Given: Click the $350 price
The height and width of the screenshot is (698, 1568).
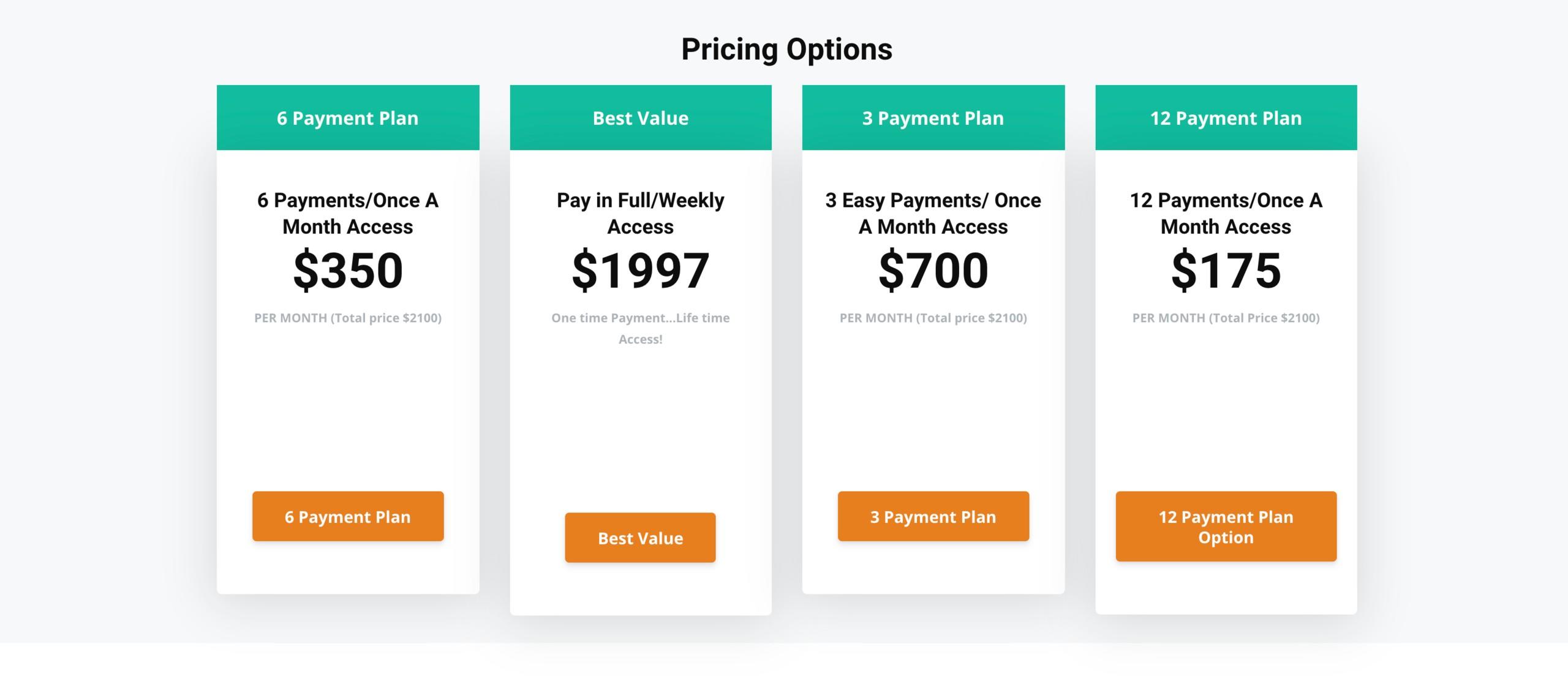Looking at the screenshot, I should tap(348, 271).
